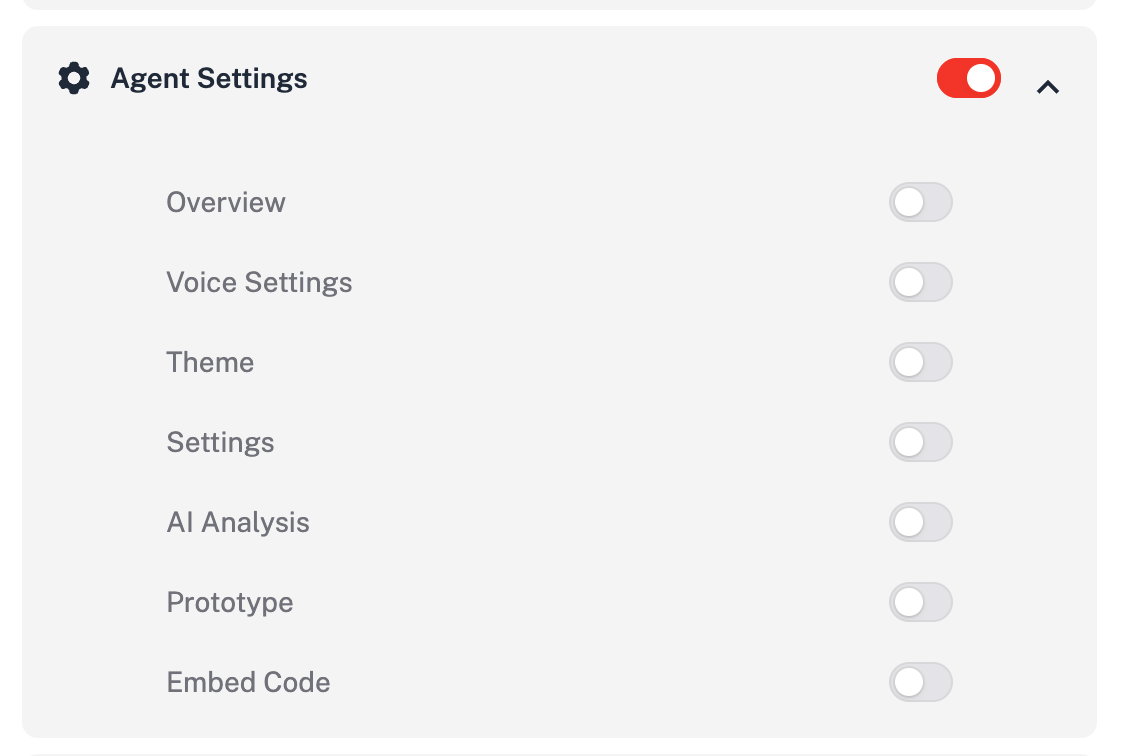Select the Overview label
Viewport: 1124px width, 756px height.
(x=226, y=202)
